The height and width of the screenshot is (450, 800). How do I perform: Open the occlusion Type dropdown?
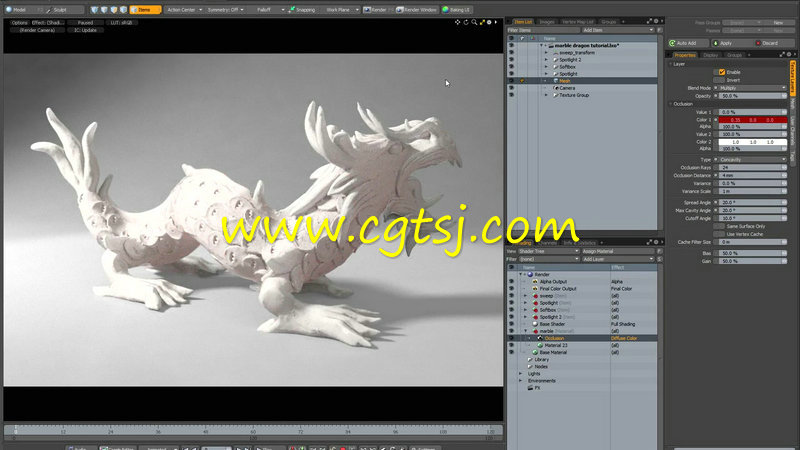(x=753, y=160)
